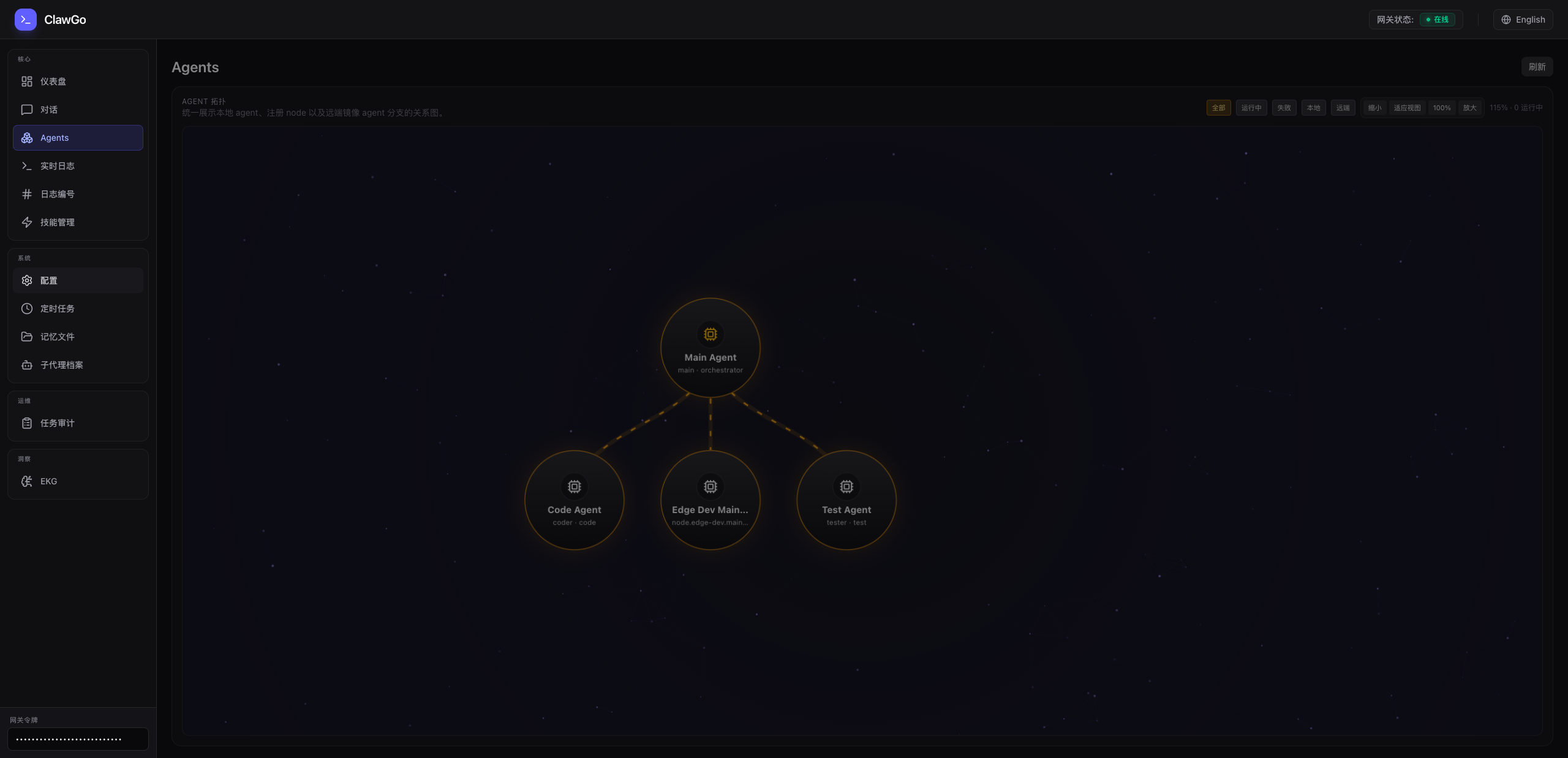Open the English language selector
Image resolution: width=1568 pixels, height=758 pixels.
[x=1523, y=19]
